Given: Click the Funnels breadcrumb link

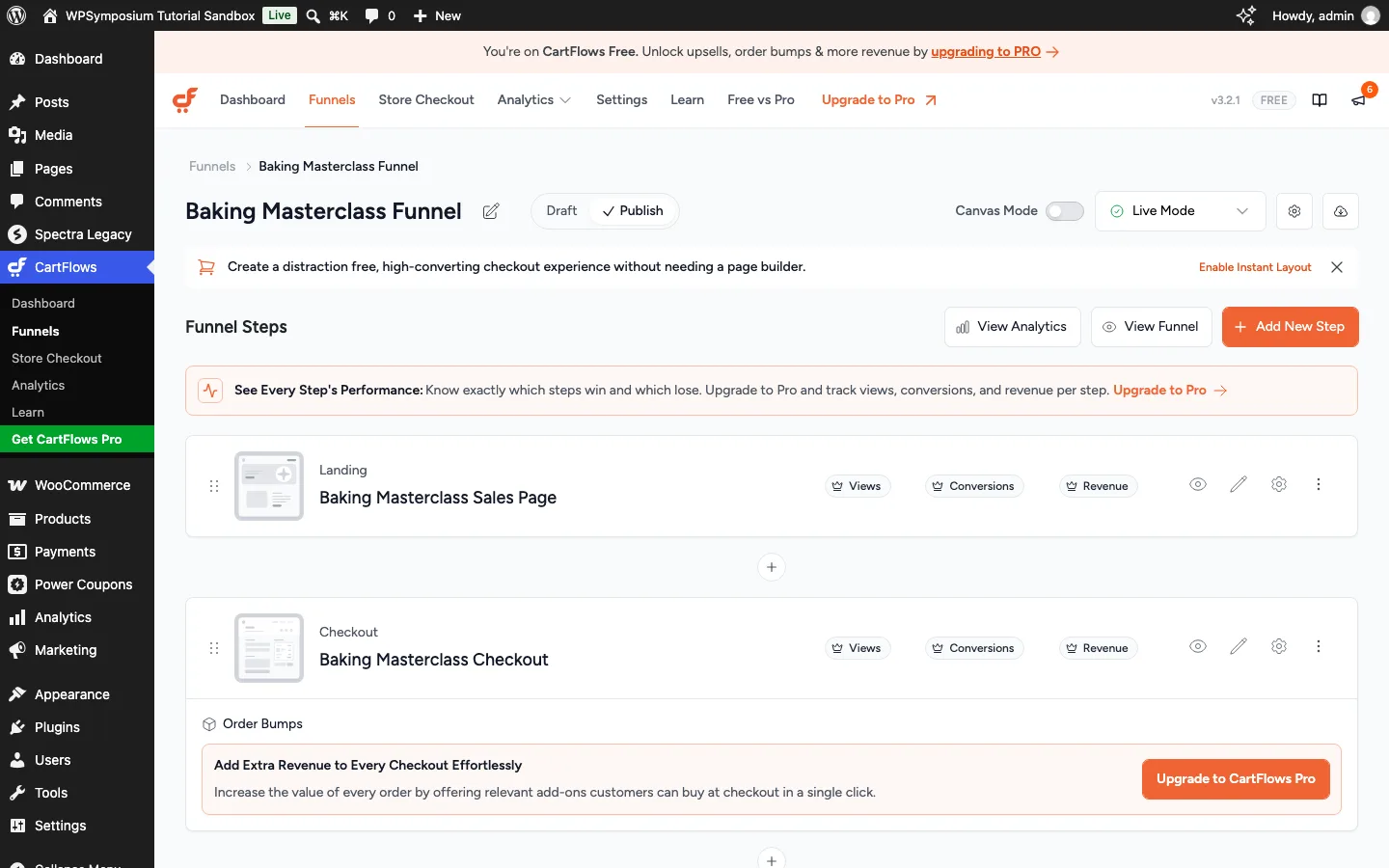Looking at the screenshot, I should tap(212, 166).
